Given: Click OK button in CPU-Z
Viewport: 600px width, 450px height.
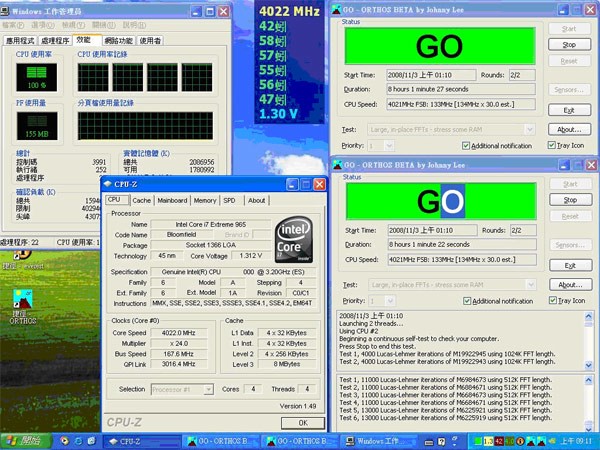Looking at the screenshot, I should tap(303, 423).
